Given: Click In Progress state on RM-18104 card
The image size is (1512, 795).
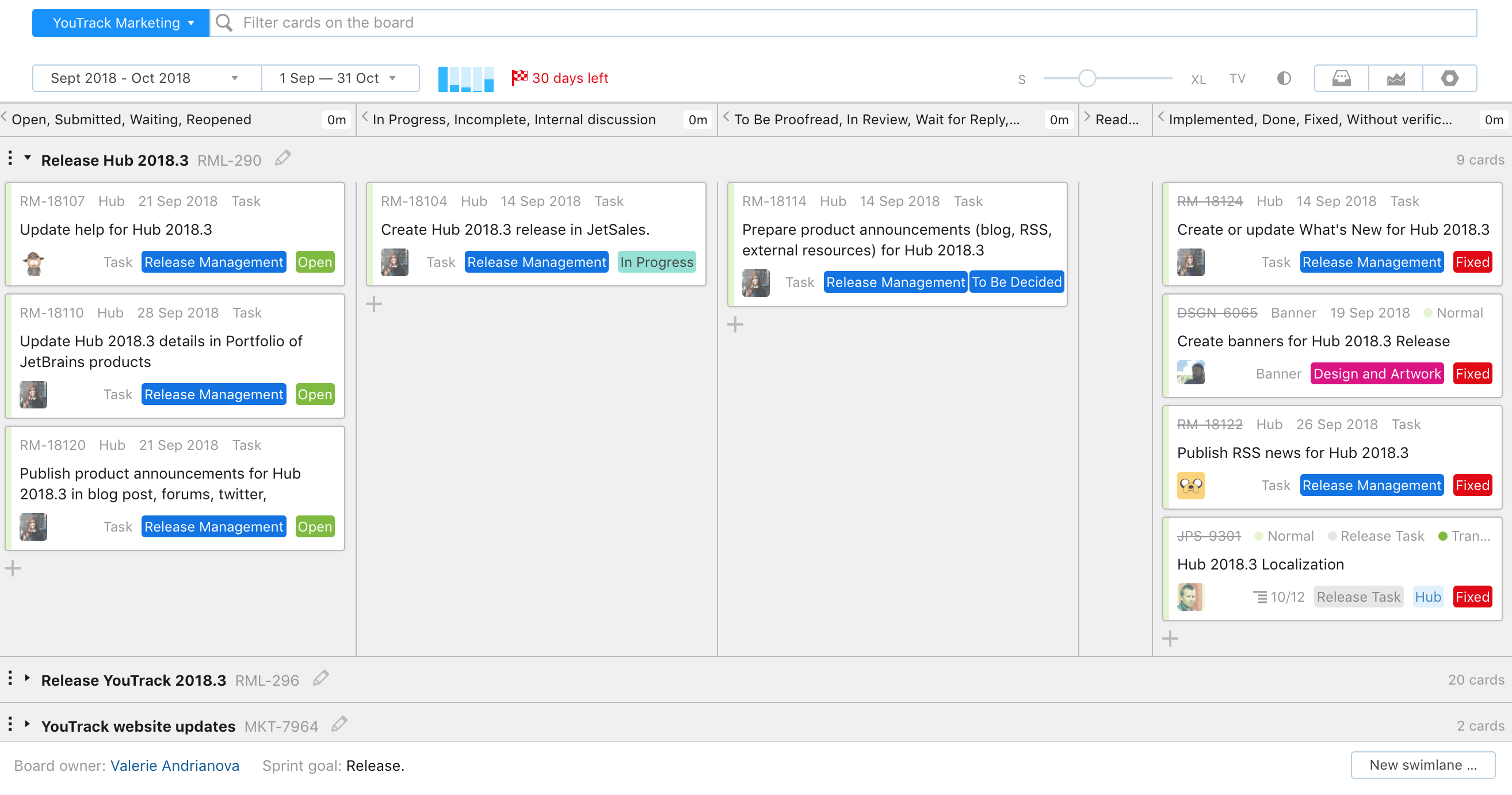Looking at the screenshot, I should pos(657,262).
